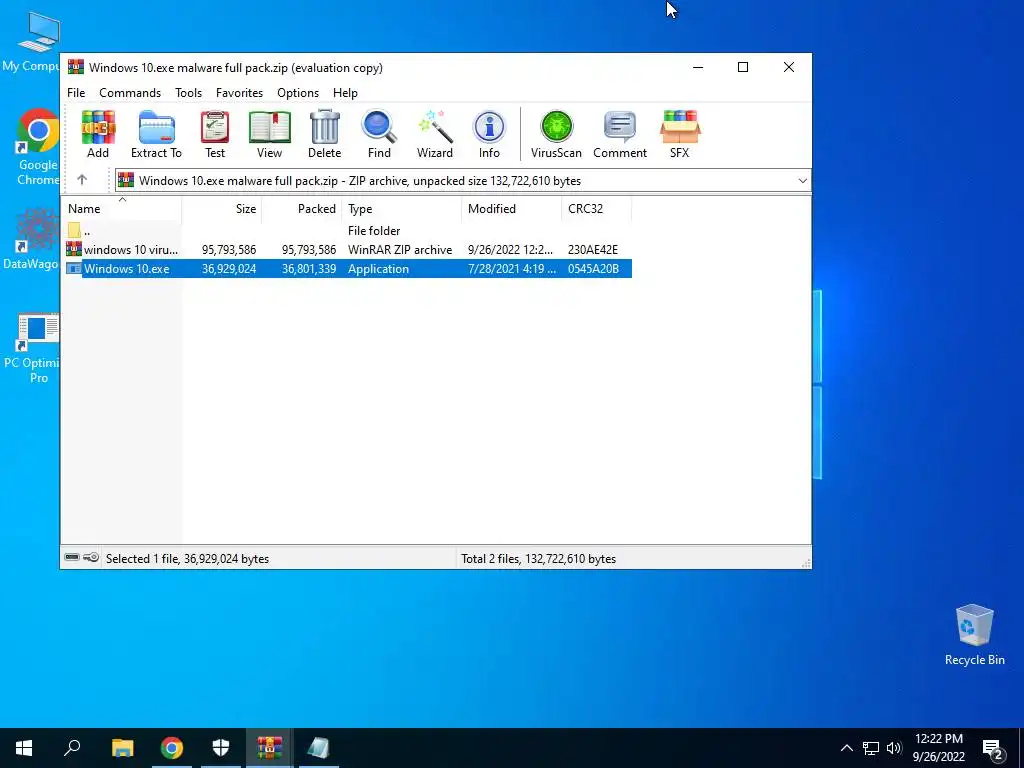Sort by Name column header
The width and height of the screenshot is (1024, 768).
[x=121, y=208]
